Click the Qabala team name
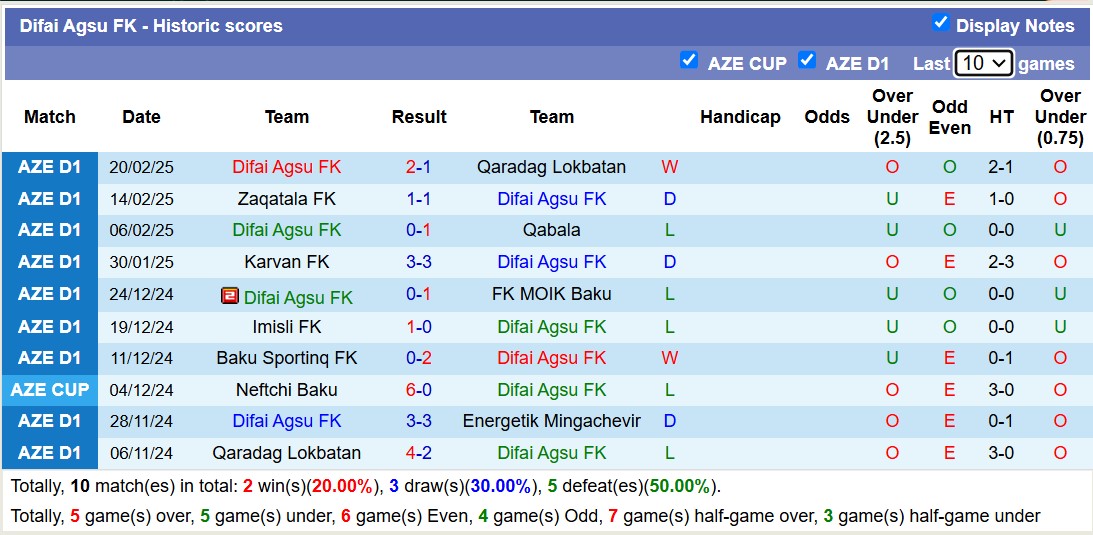 pyautogui.click(x=552, y=230)
